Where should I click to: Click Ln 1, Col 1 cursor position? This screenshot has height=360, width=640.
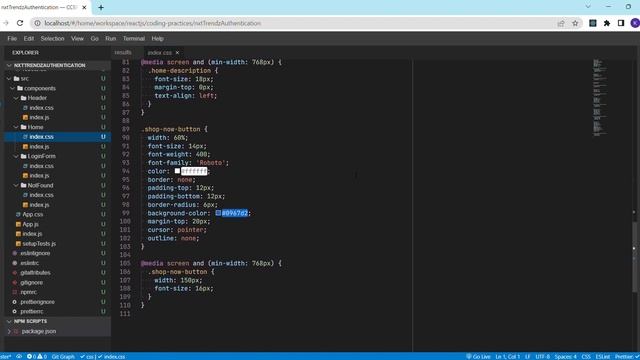(x=508, y=357)
